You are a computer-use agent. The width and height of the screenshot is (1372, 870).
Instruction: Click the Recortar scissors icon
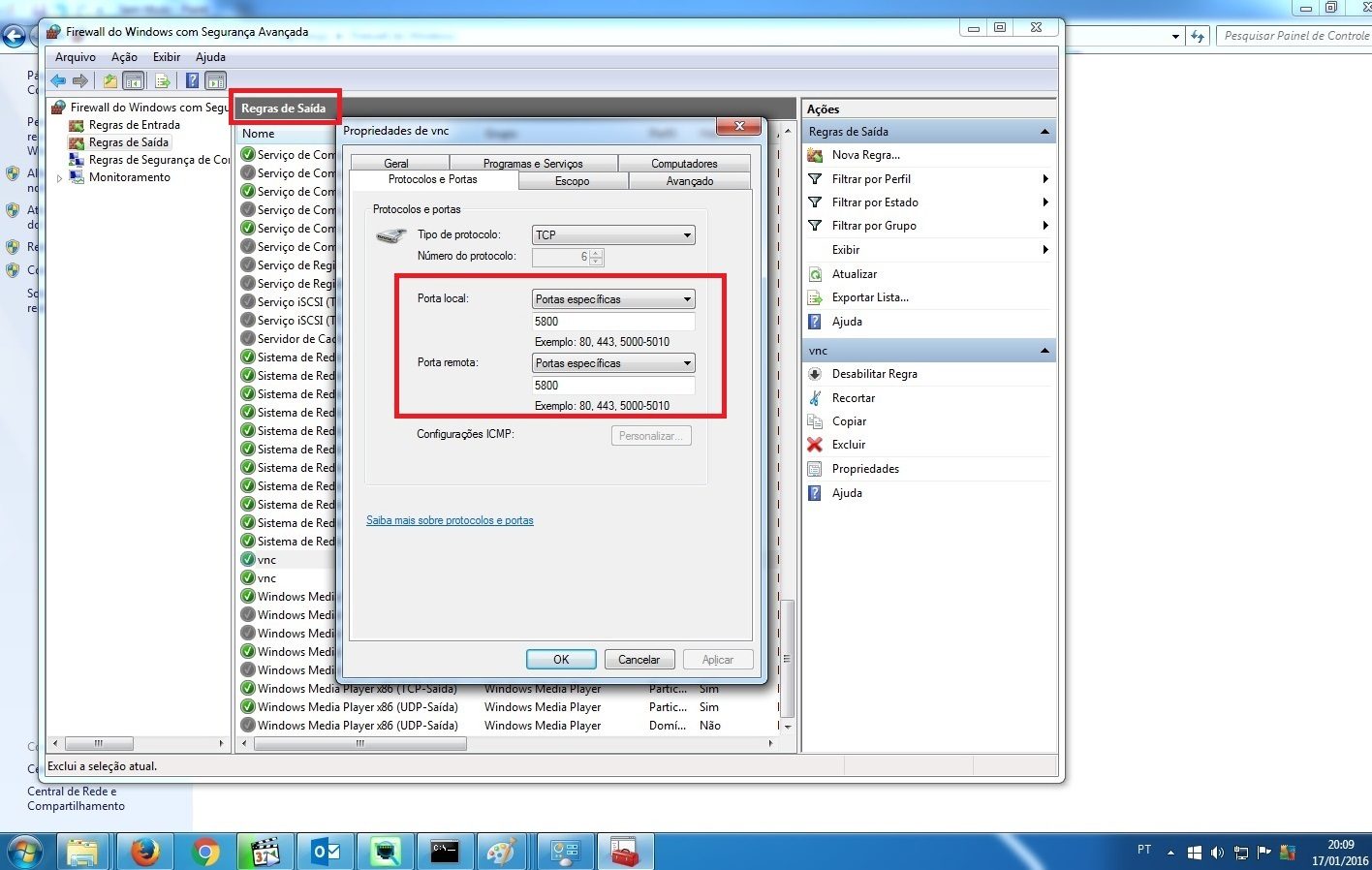(815, 398)
